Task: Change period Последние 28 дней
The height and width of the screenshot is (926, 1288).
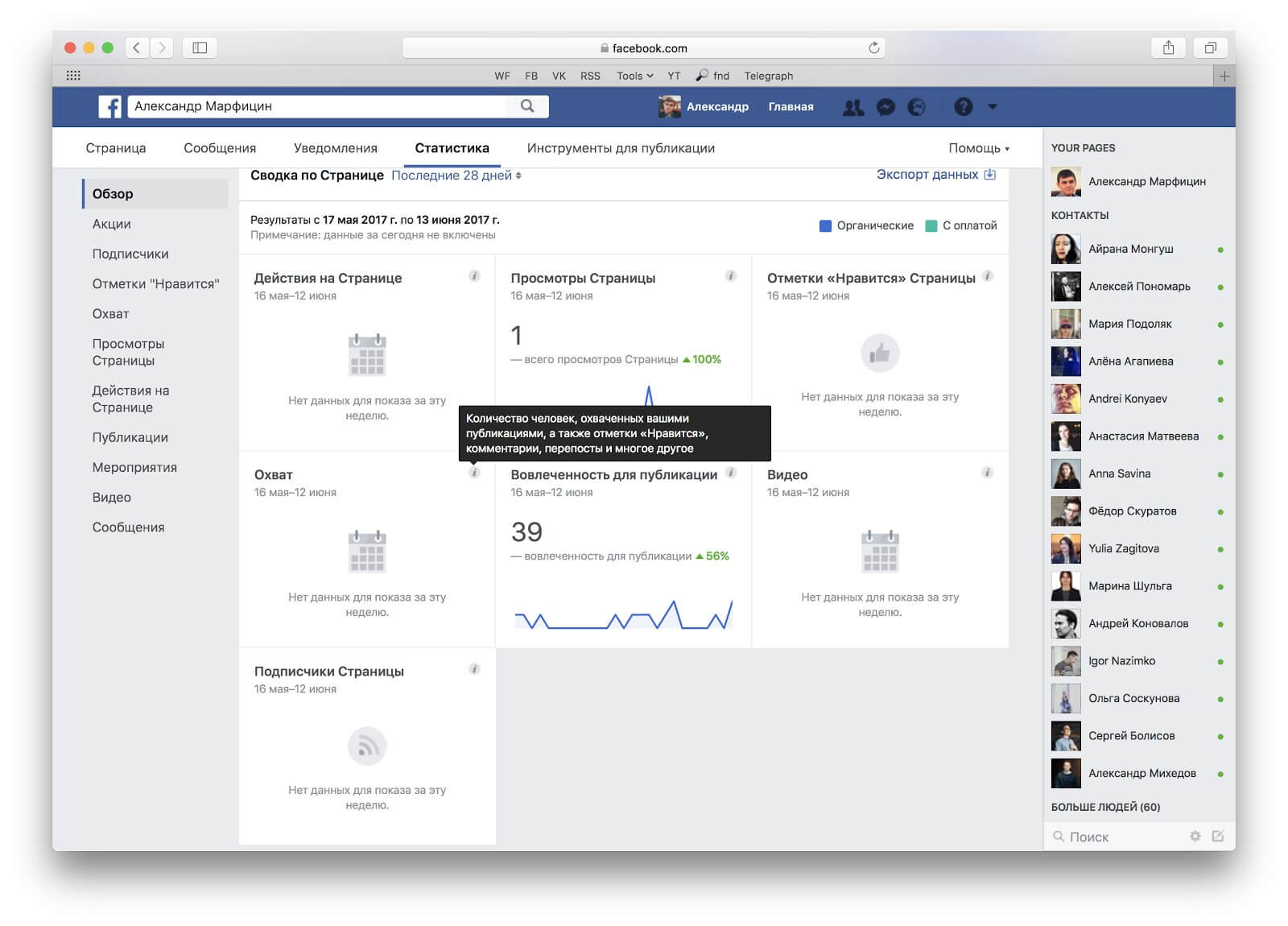Action: (x=456, y=176)
